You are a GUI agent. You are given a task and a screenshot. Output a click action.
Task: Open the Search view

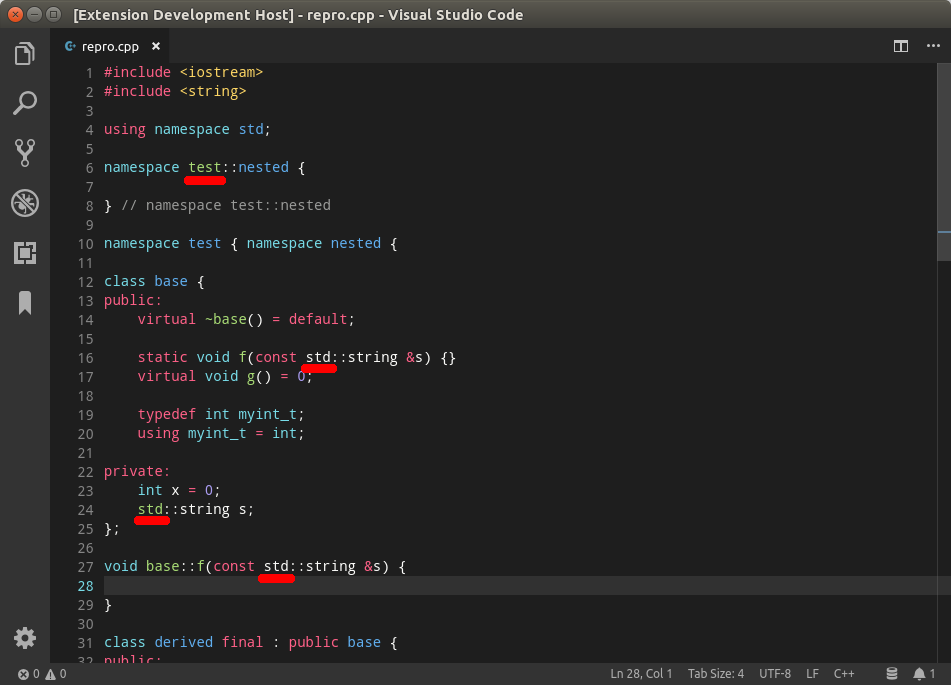click(25, 103)
